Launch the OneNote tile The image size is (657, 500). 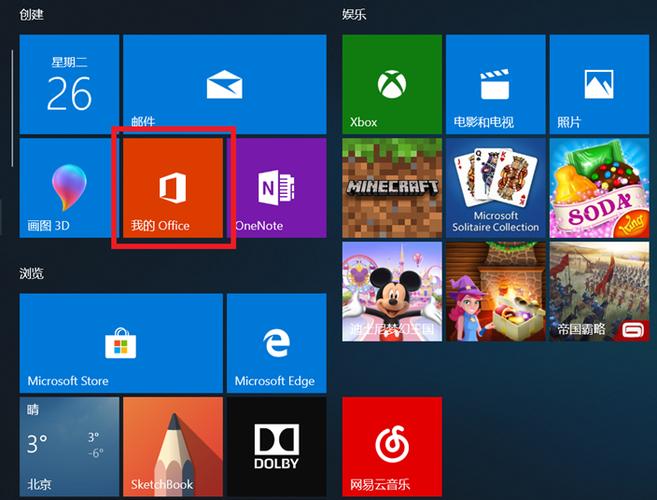[x=277, y=188]
